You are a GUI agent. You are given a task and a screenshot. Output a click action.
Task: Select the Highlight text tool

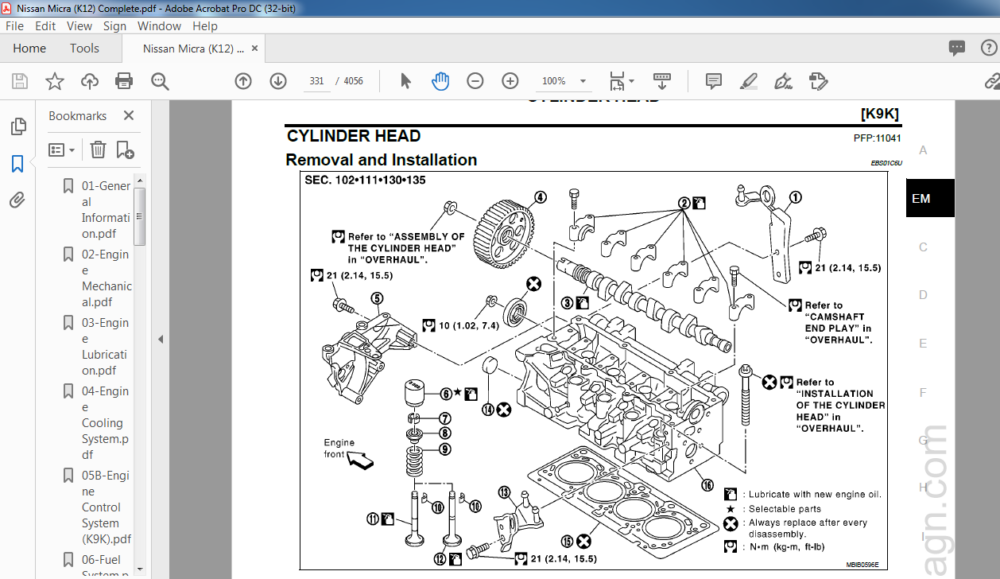point(748,81)
